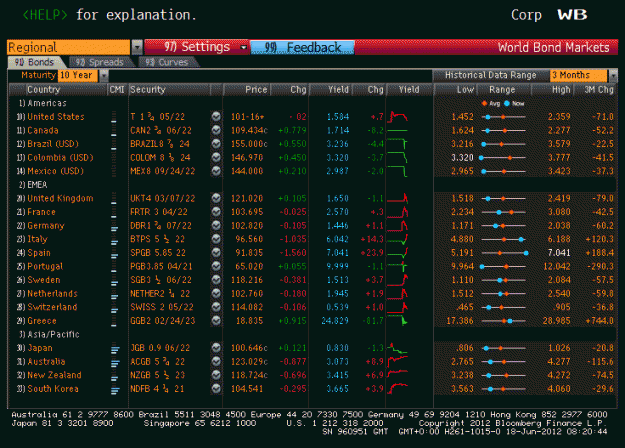Image resolution: width=625 pixels, height=448 pixels.
Task: Open the Historical Data Range 3 Months dropdown
Action: pos(613,75)
